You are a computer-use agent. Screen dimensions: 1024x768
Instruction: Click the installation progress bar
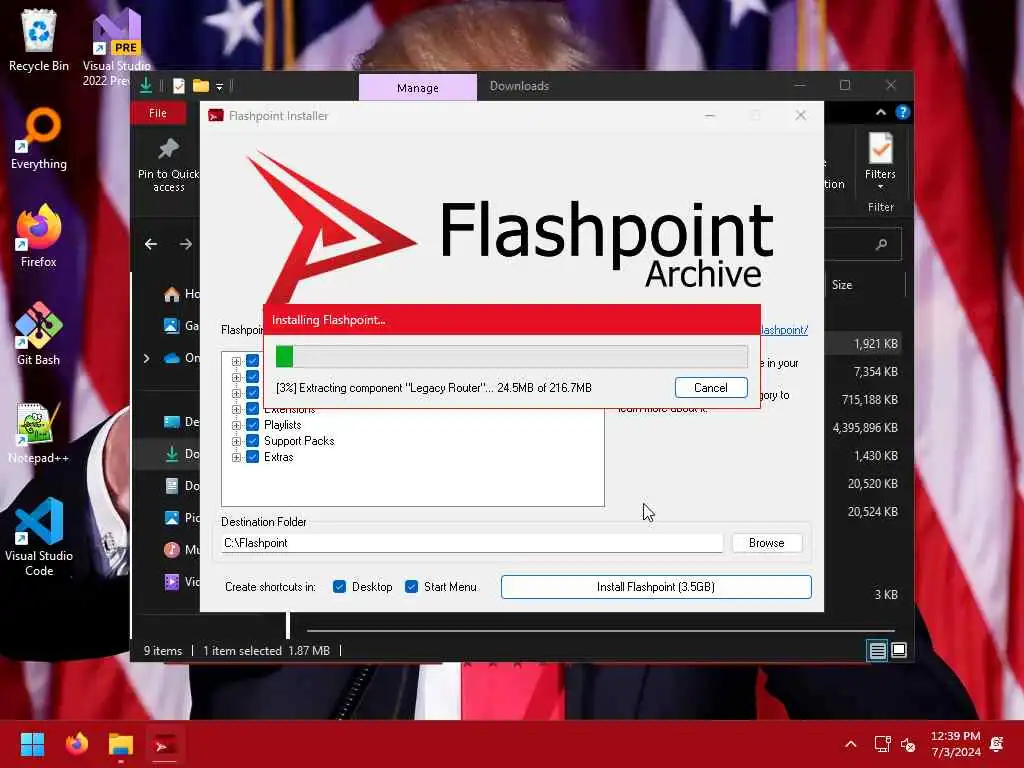click(x=511, y=357)
